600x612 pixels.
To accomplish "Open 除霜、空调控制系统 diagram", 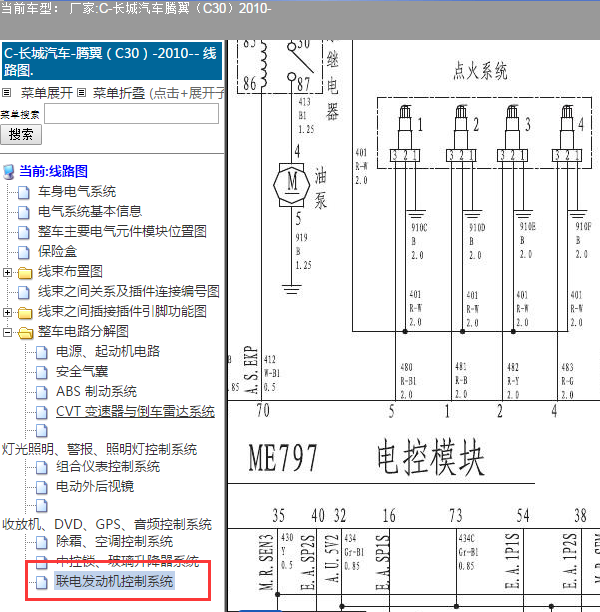I will point(115,541).
